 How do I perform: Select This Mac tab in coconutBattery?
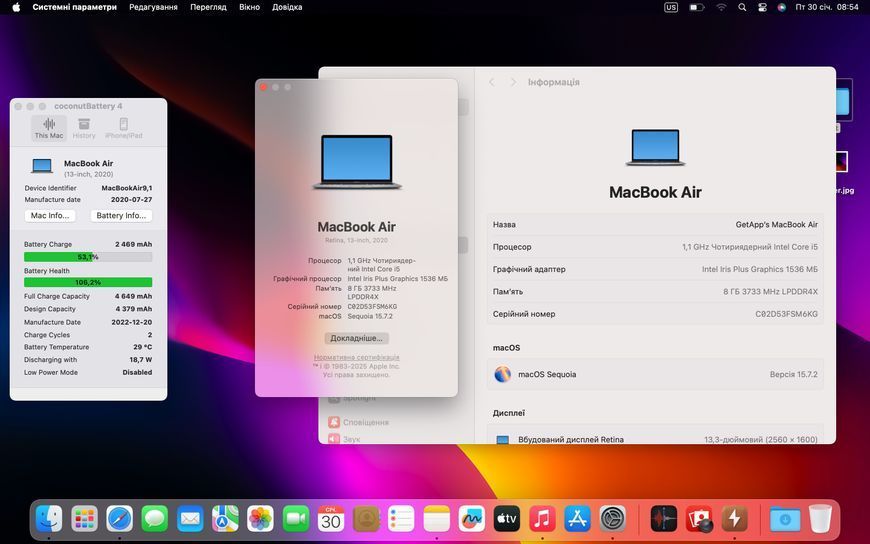(49, 128)
